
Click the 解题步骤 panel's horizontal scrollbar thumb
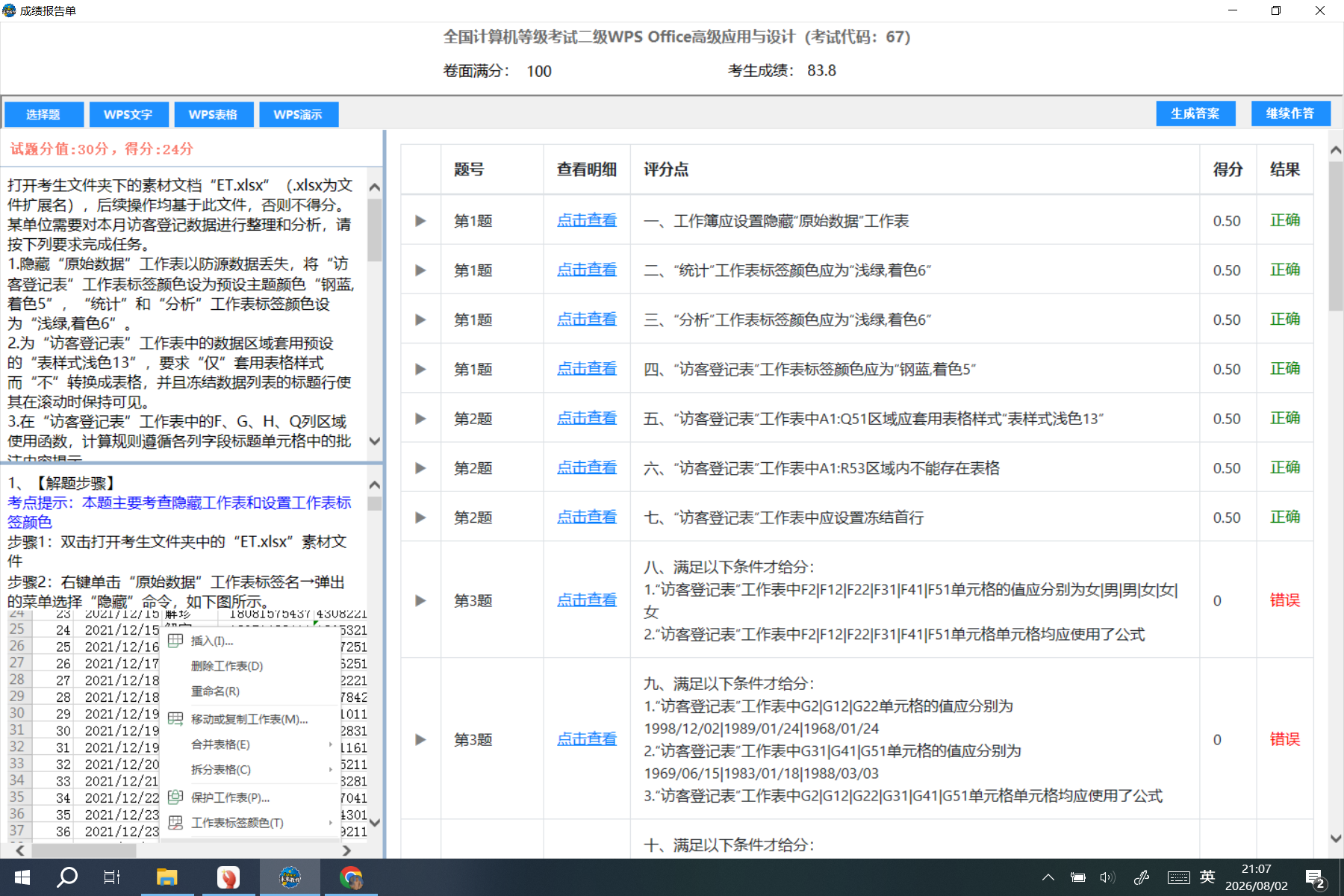point(83,850)
